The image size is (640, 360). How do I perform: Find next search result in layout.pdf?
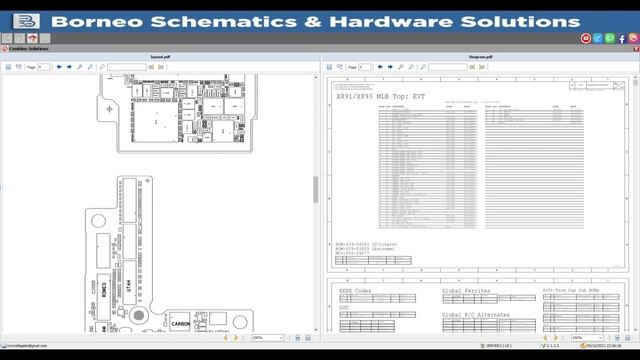161,67
